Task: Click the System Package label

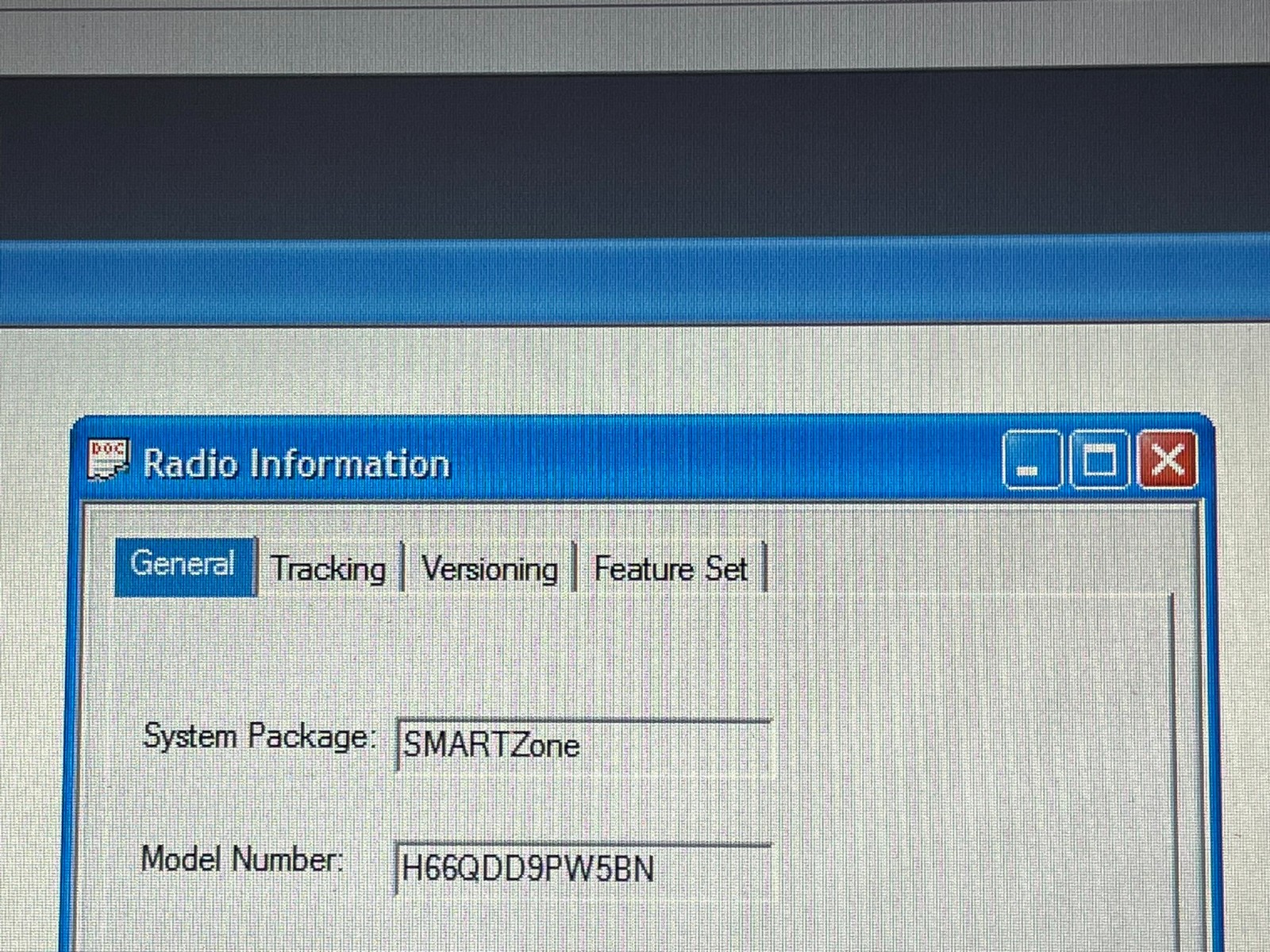Action: click(258, 736)
